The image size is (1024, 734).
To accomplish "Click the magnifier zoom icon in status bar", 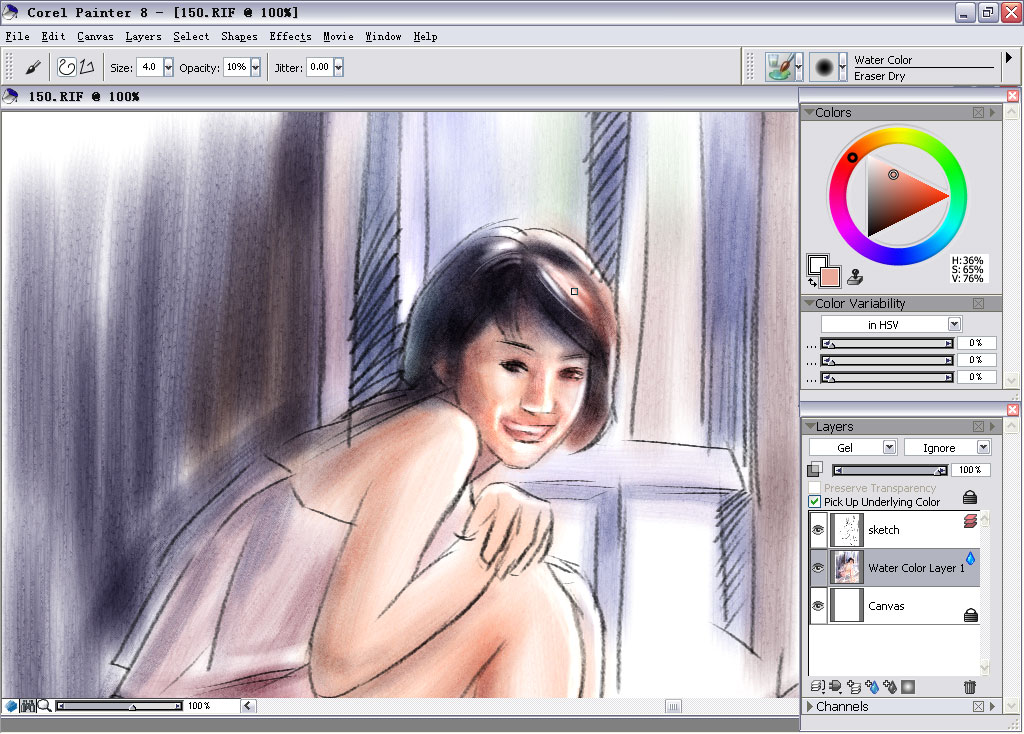I will pos(44,705).
